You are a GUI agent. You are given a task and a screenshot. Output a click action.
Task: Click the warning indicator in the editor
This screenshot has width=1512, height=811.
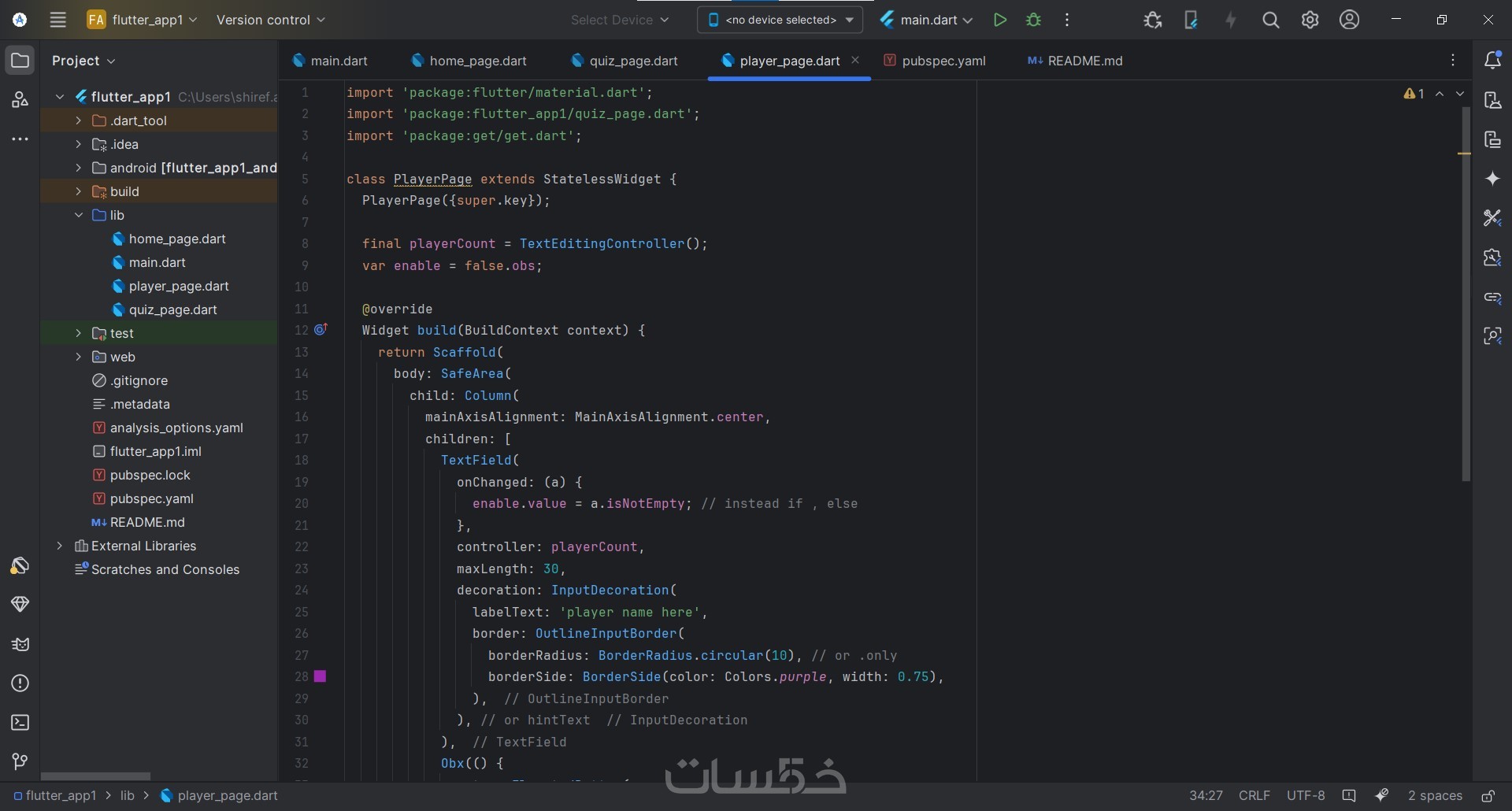[x=1414, y=94]
